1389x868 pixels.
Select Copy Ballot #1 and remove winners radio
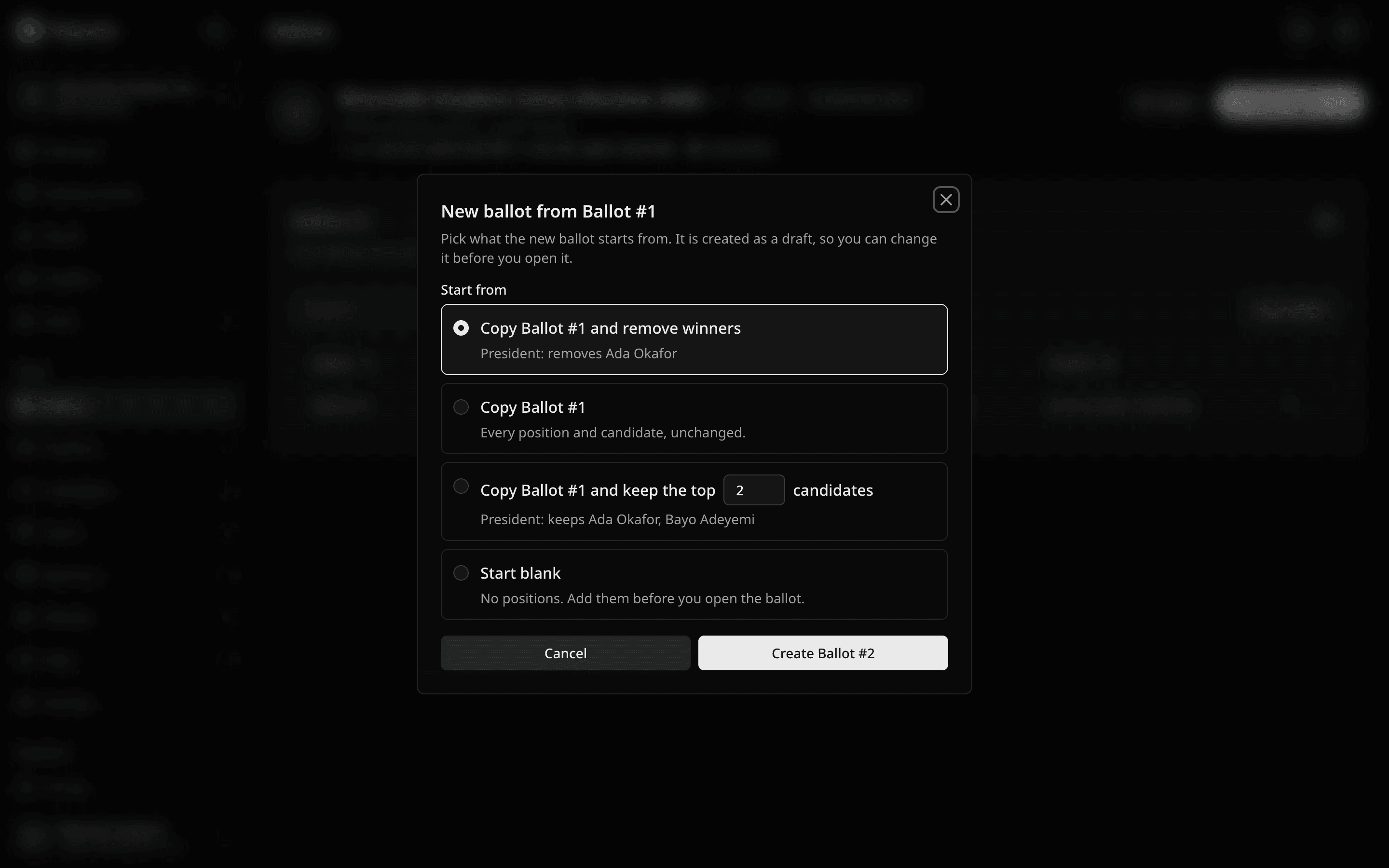(x=461, y=328)
